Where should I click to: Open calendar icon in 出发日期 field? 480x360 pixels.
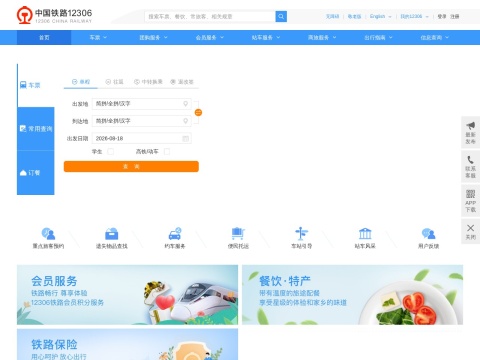point(186,138)
